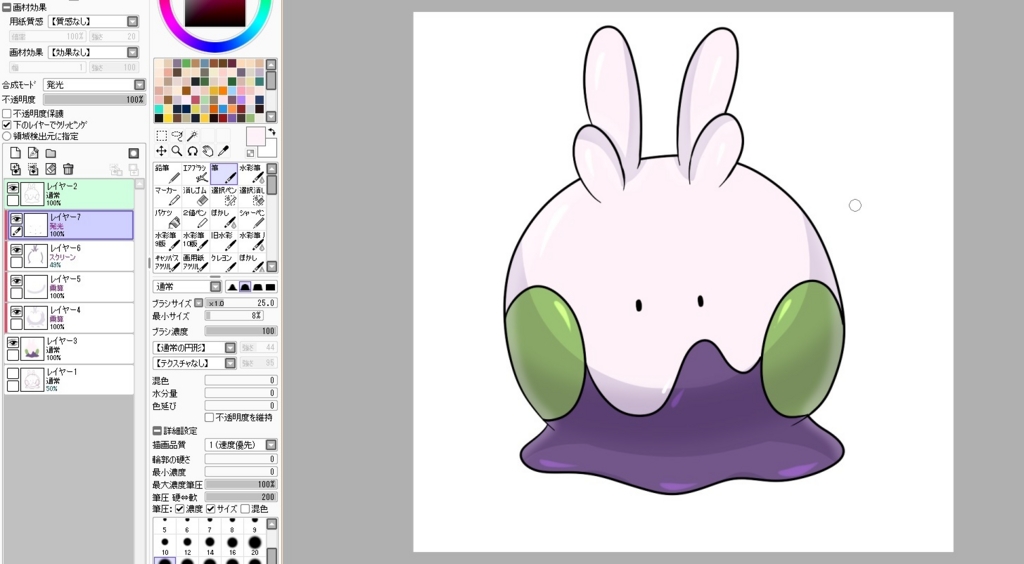Screen dimensions: 1024x564
Task: Select the 水彩筆 watercolor brush
Action: tap(251, 173)
